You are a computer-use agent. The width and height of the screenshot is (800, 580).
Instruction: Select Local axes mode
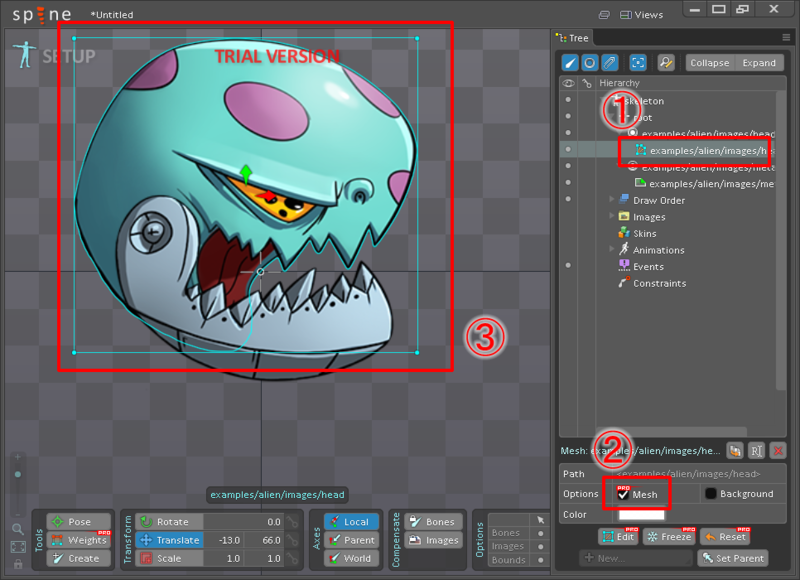coord(352,522)
